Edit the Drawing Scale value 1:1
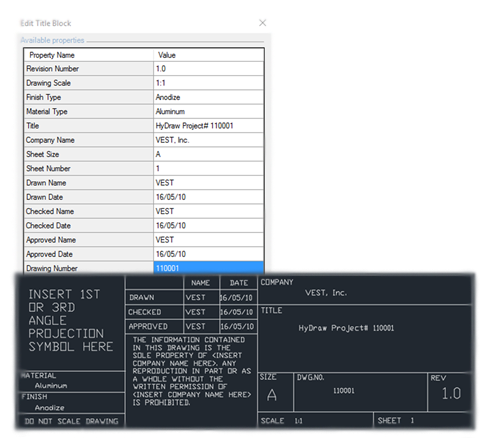 pyautogui.click(x=209, y=83)
